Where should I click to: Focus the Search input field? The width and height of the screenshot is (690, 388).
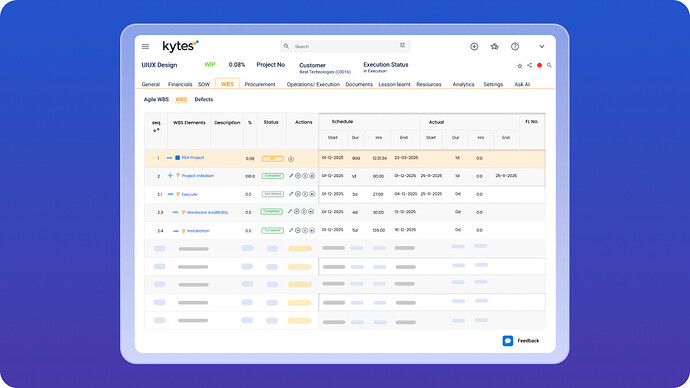point(345,46)
